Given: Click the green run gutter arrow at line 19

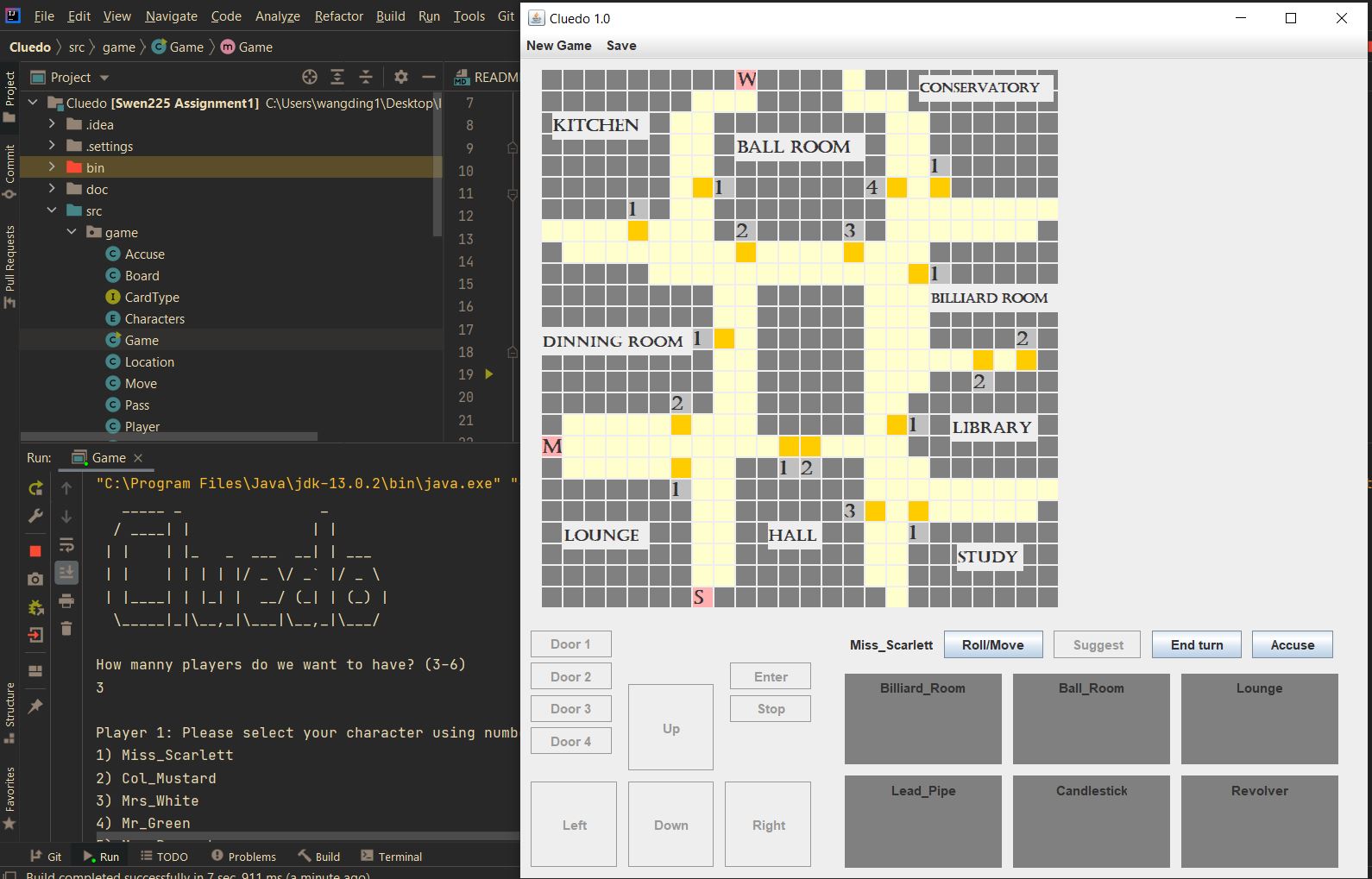Looking at the screenshot, I should point(489,374).
